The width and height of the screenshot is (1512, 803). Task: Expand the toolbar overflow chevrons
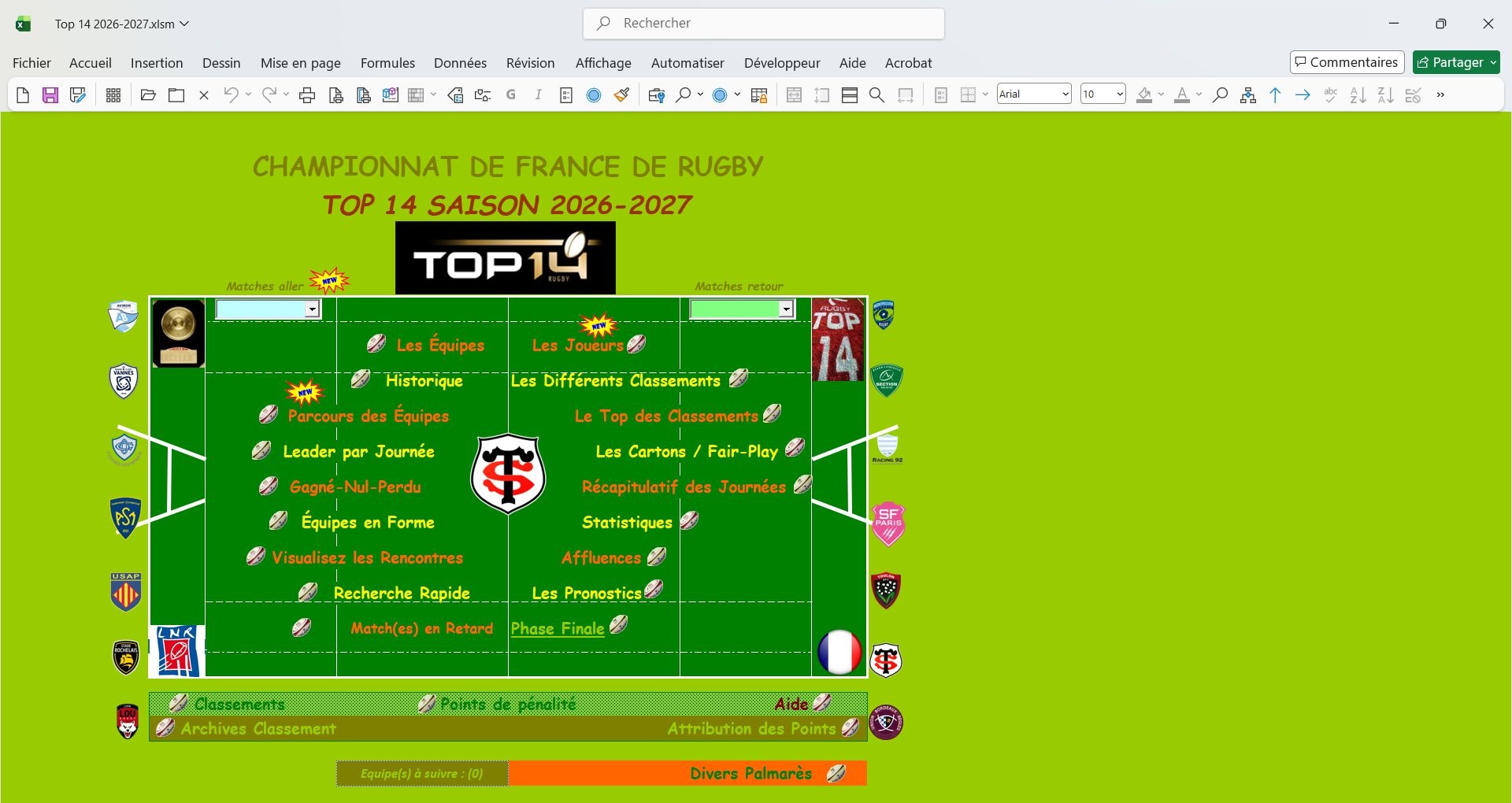(1441, 95)
